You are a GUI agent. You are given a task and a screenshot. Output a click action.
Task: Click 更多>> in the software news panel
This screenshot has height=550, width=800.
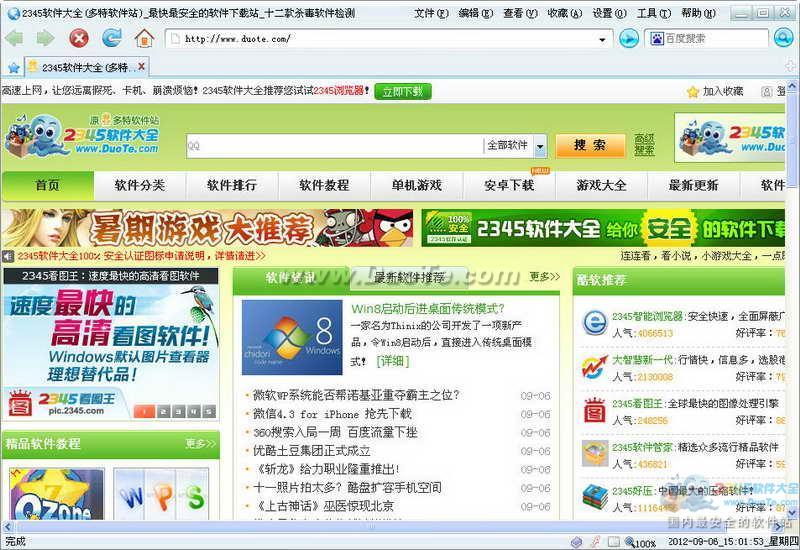[x=544, y=277]
